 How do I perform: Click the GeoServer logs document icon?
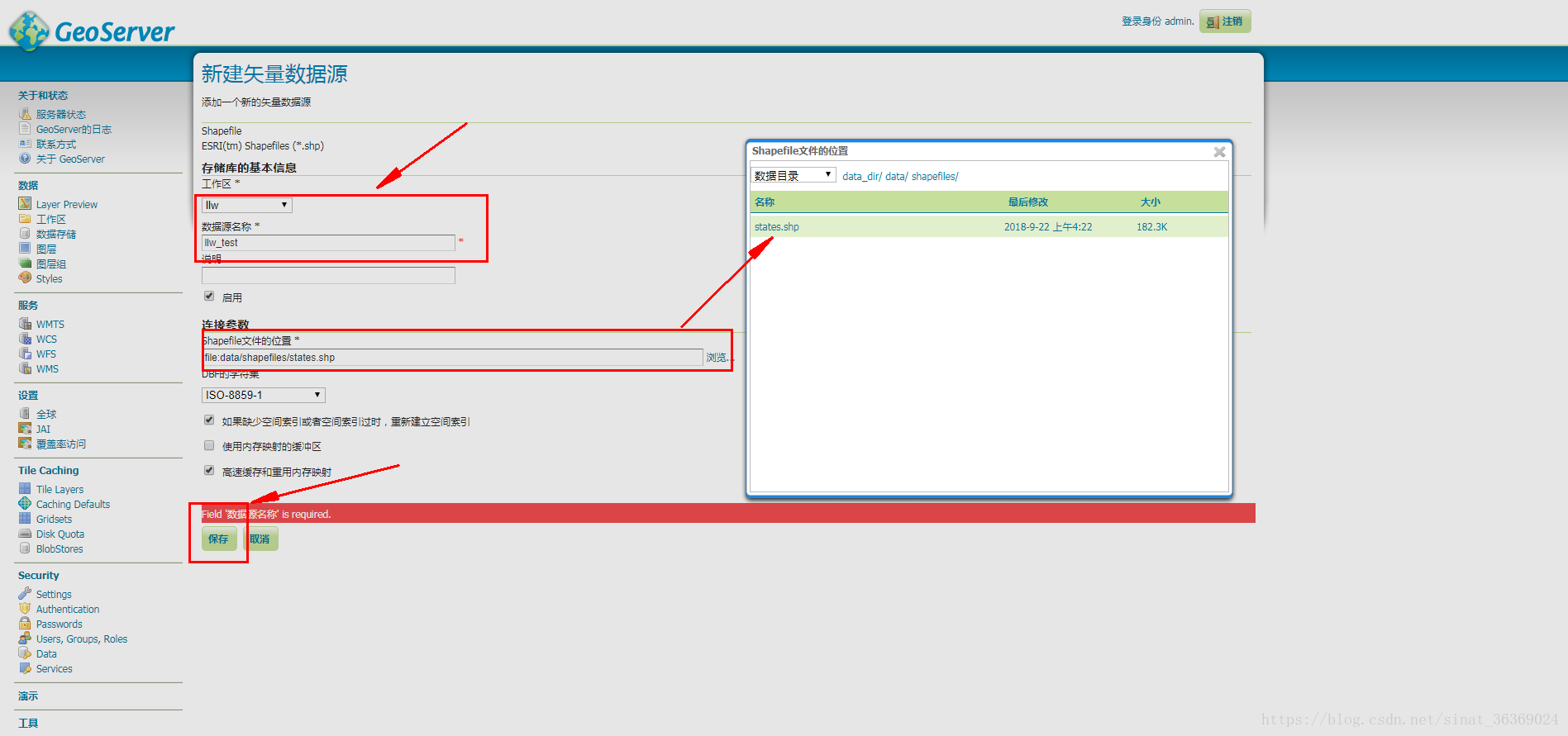click(25, 129)
